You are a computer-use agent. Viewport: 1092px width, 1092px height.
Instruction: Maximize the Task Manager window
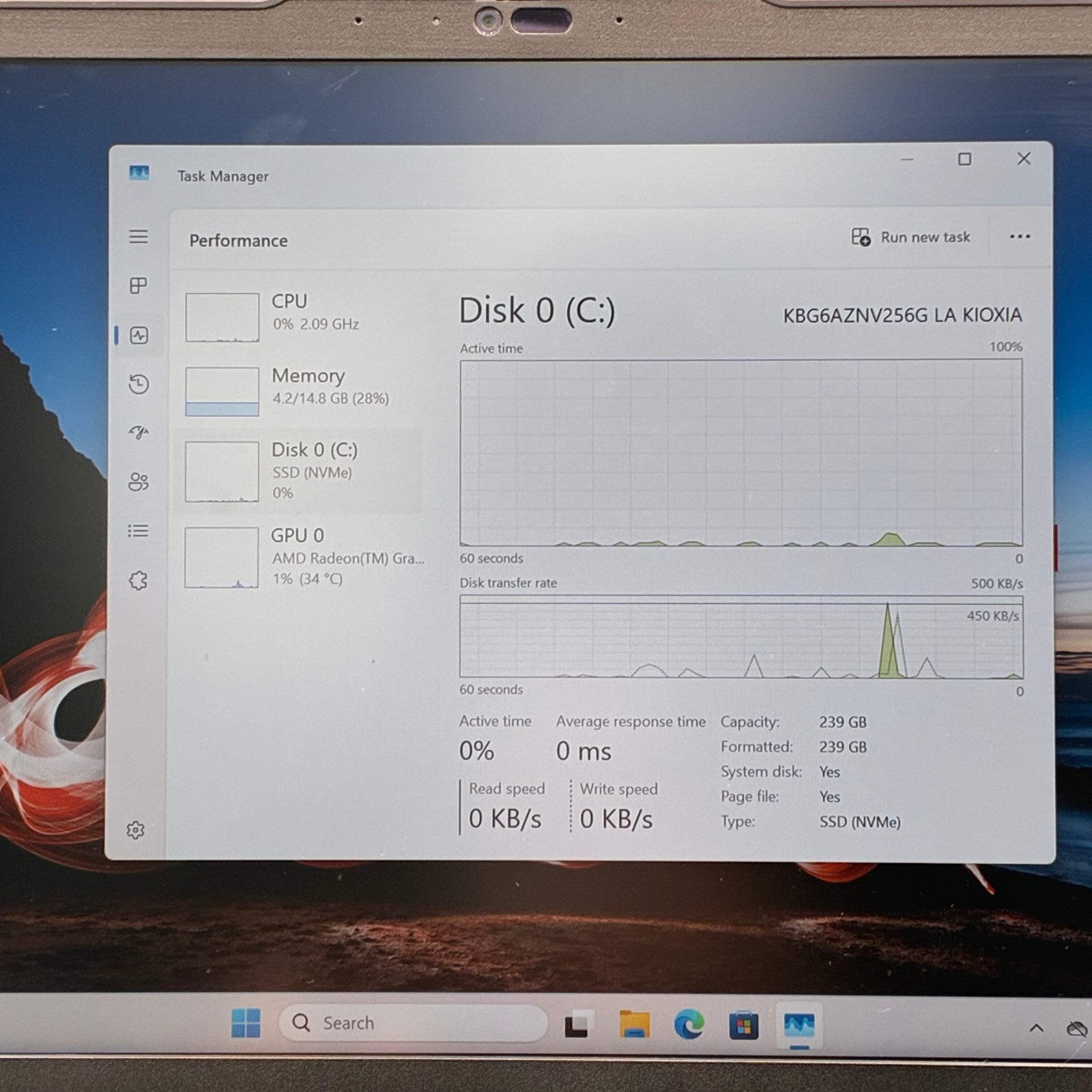(964, 159)
